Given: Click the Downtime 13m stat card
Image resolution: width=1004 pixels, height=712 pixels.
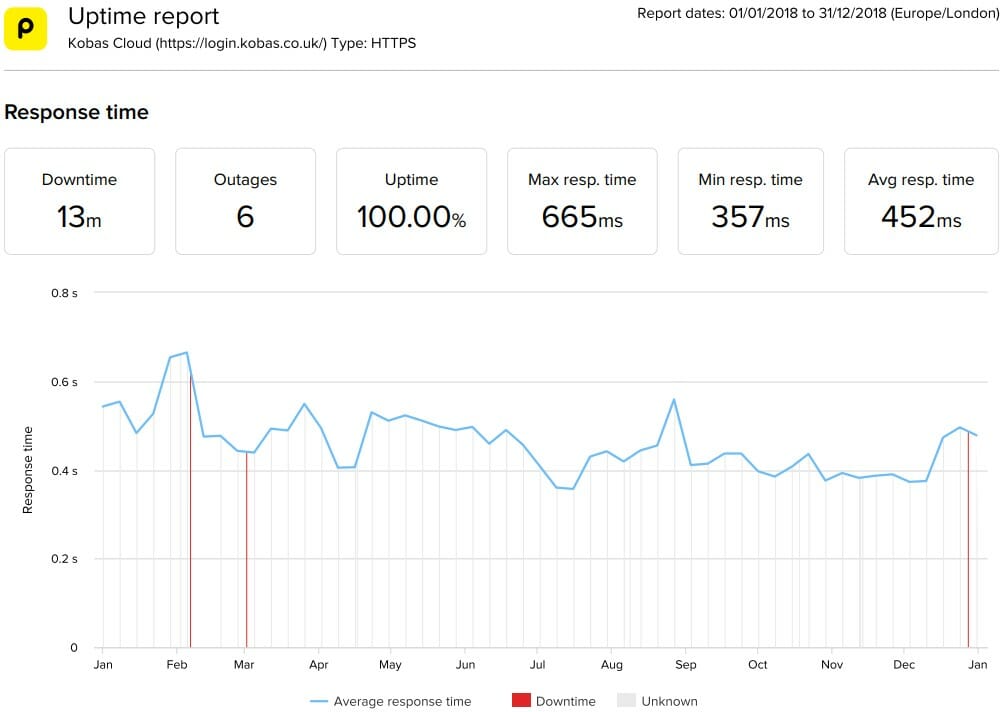Looking at the screenshot, I should coord(79,201).
